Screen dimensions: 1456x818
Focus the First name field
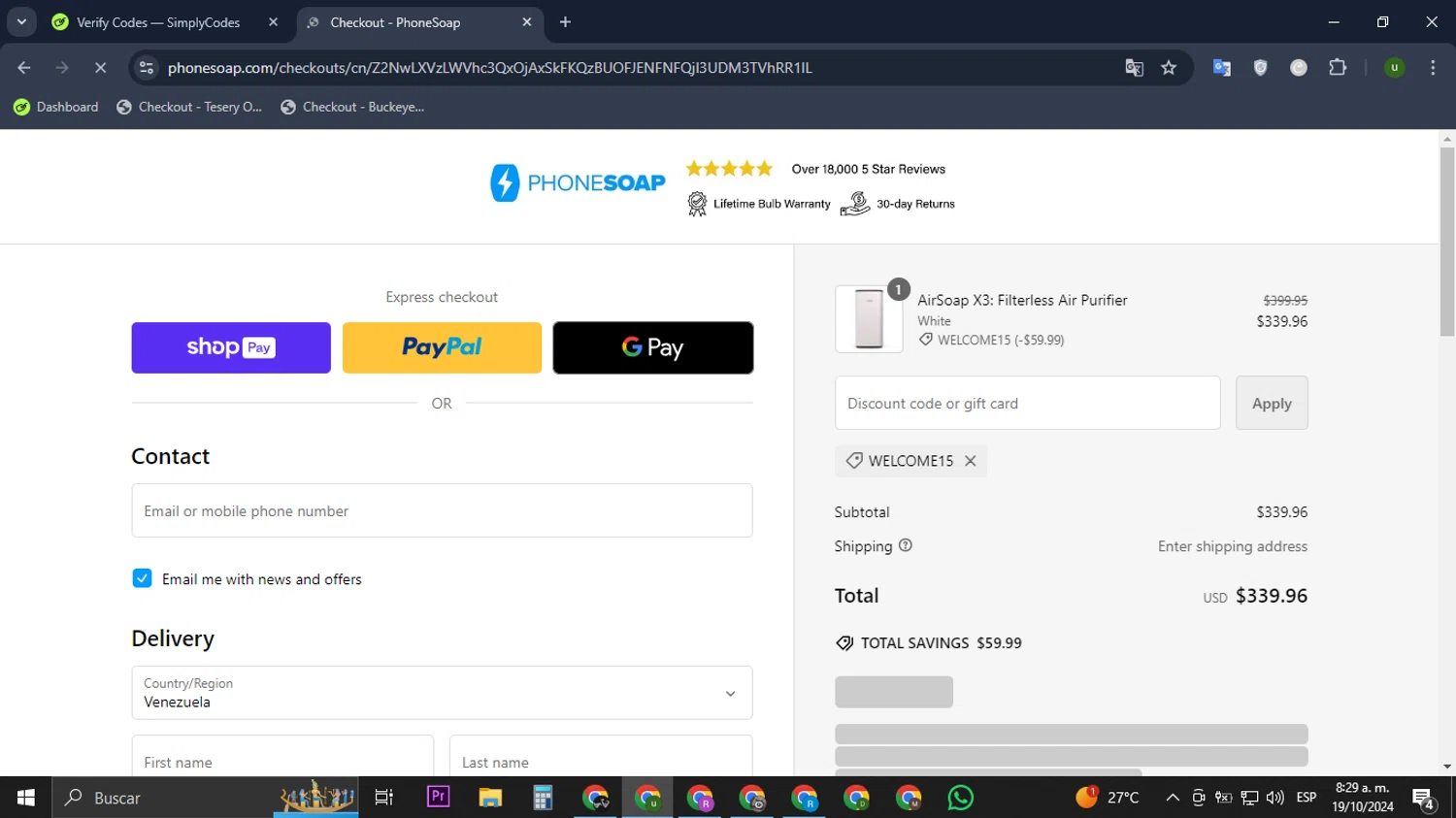(282, 756)
